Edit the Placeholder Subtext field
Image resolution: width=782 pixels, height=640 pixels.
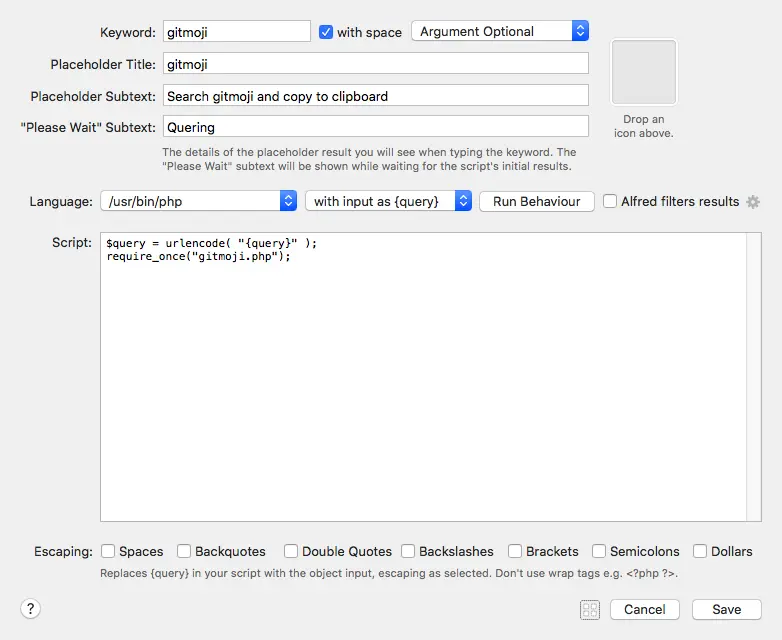click(376, 95)
